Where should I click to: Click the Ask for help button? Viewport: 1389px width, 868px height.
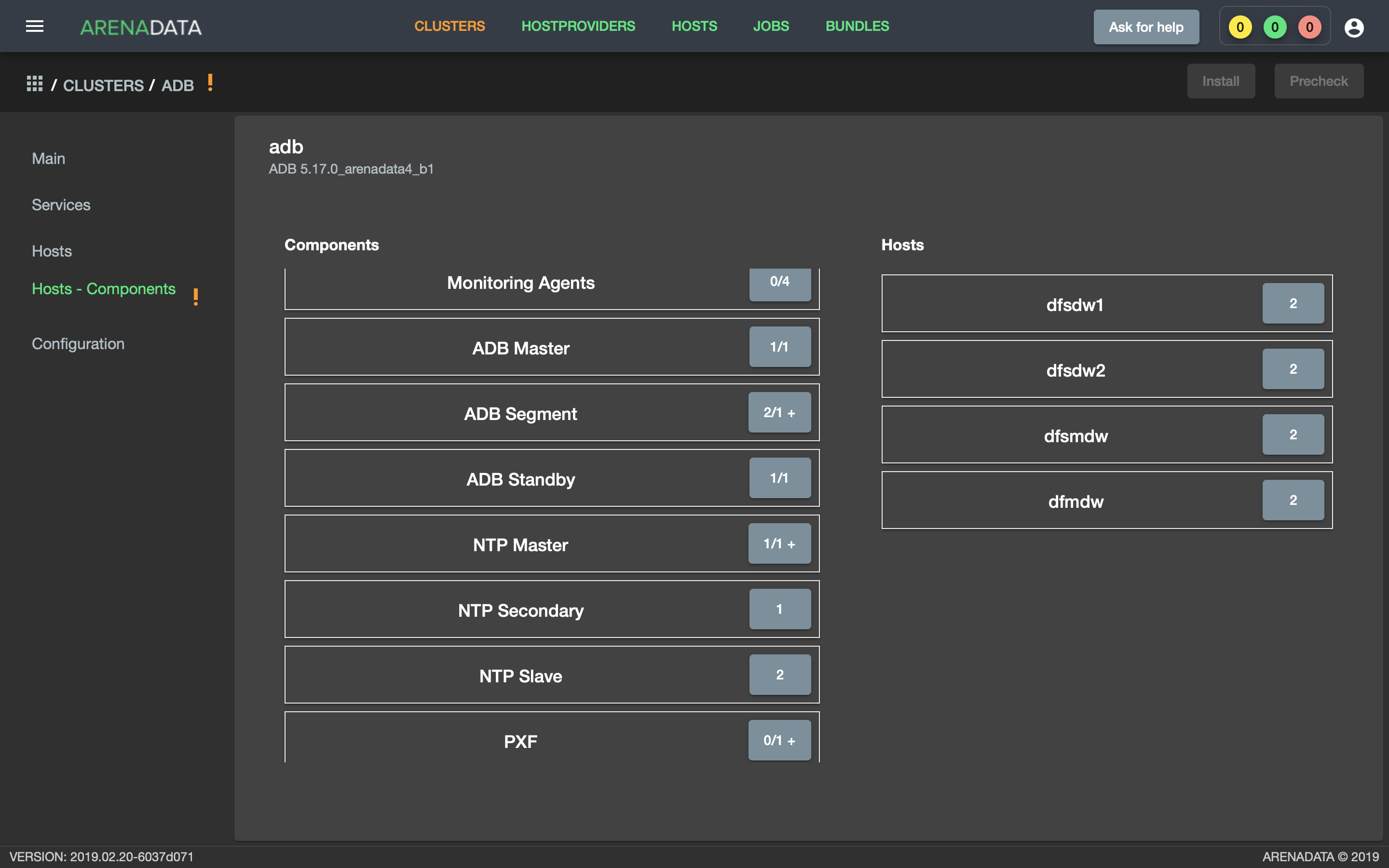[x=1145, y=27]
